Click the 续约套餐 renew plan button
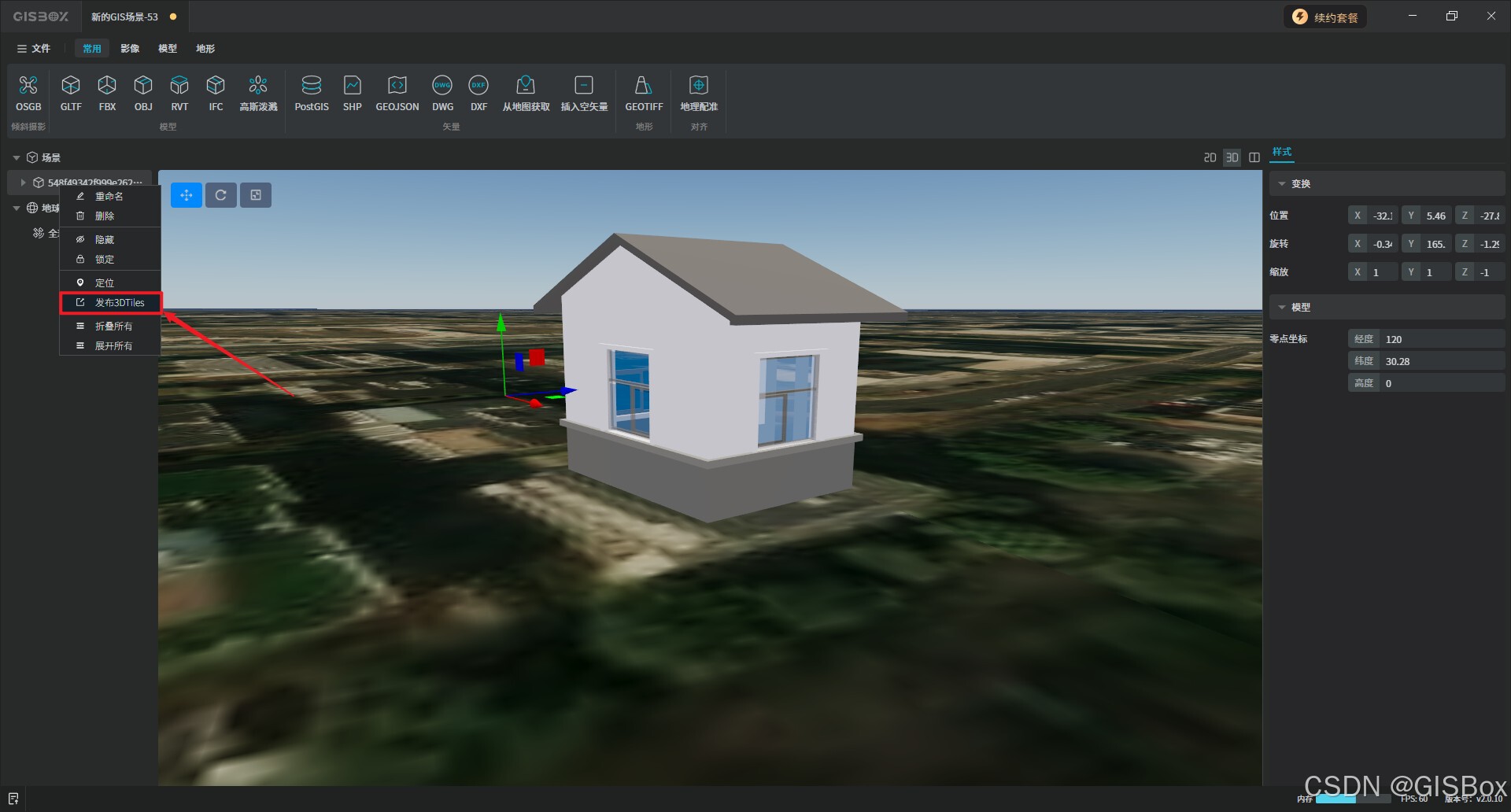Screen dimensions: 1511x812 point(1325,17)
